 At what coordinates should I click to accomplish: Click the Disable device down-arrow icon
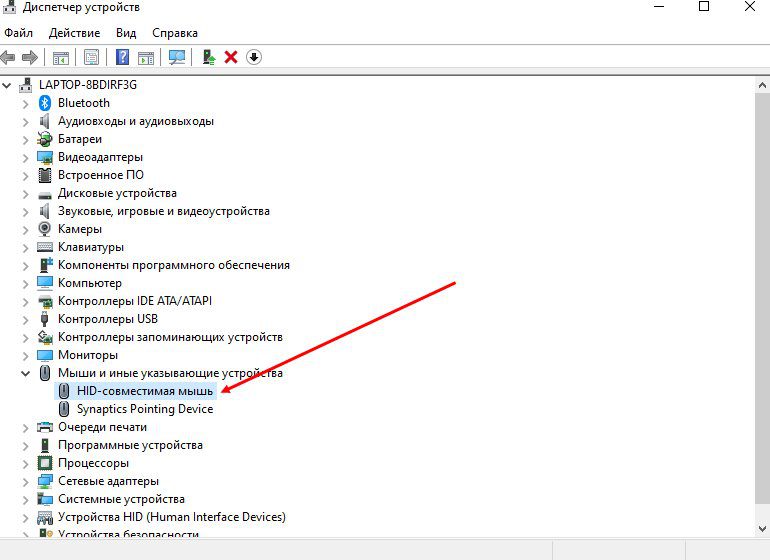254,57
